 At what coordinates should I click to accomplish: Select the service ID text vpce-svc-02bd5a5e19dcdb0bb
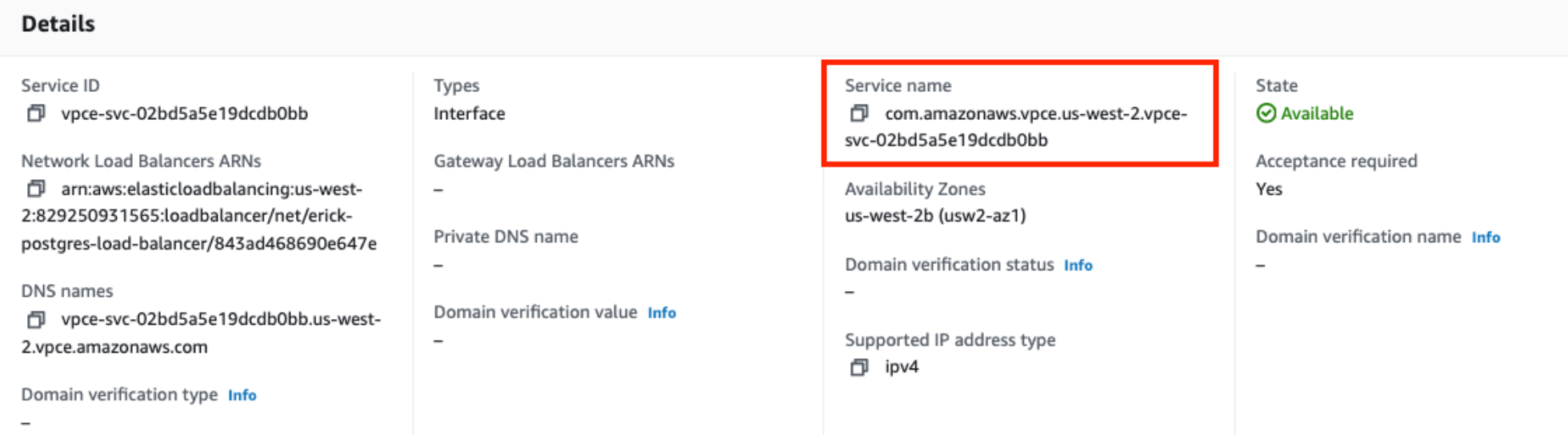tap(184, 114)
